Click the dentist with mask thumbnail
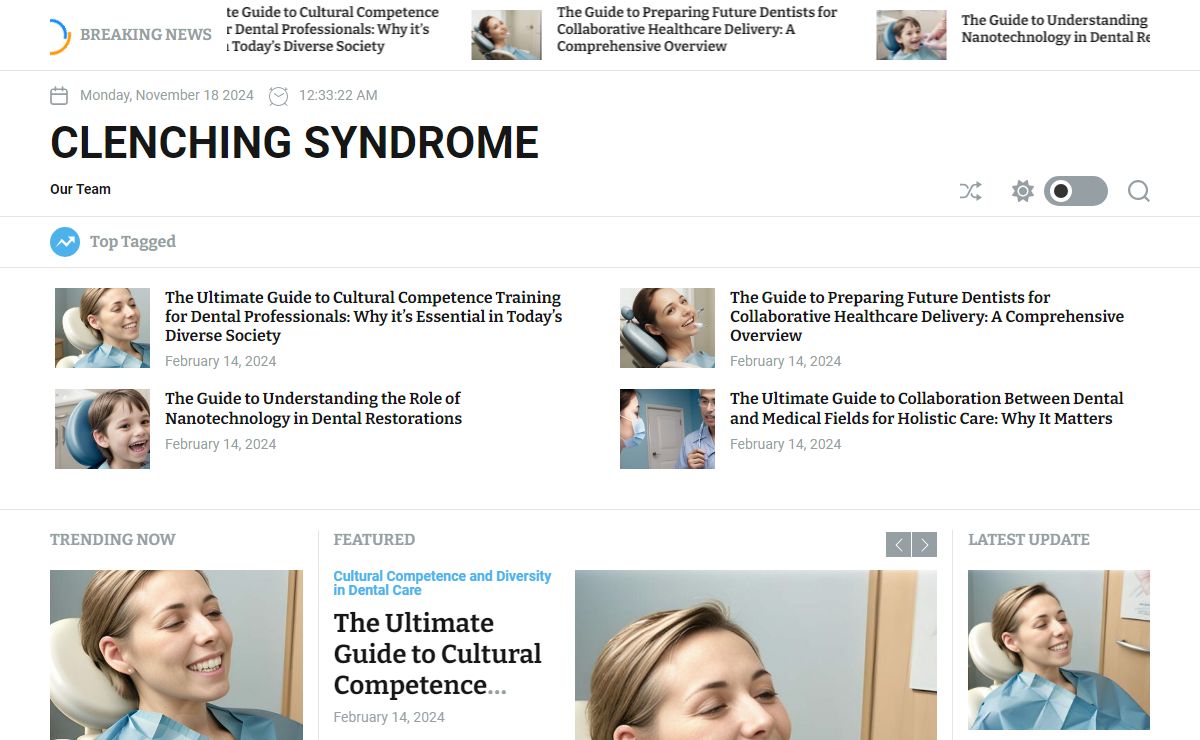This screenshot has width=1200, height=740. click(x=667, y=429)
